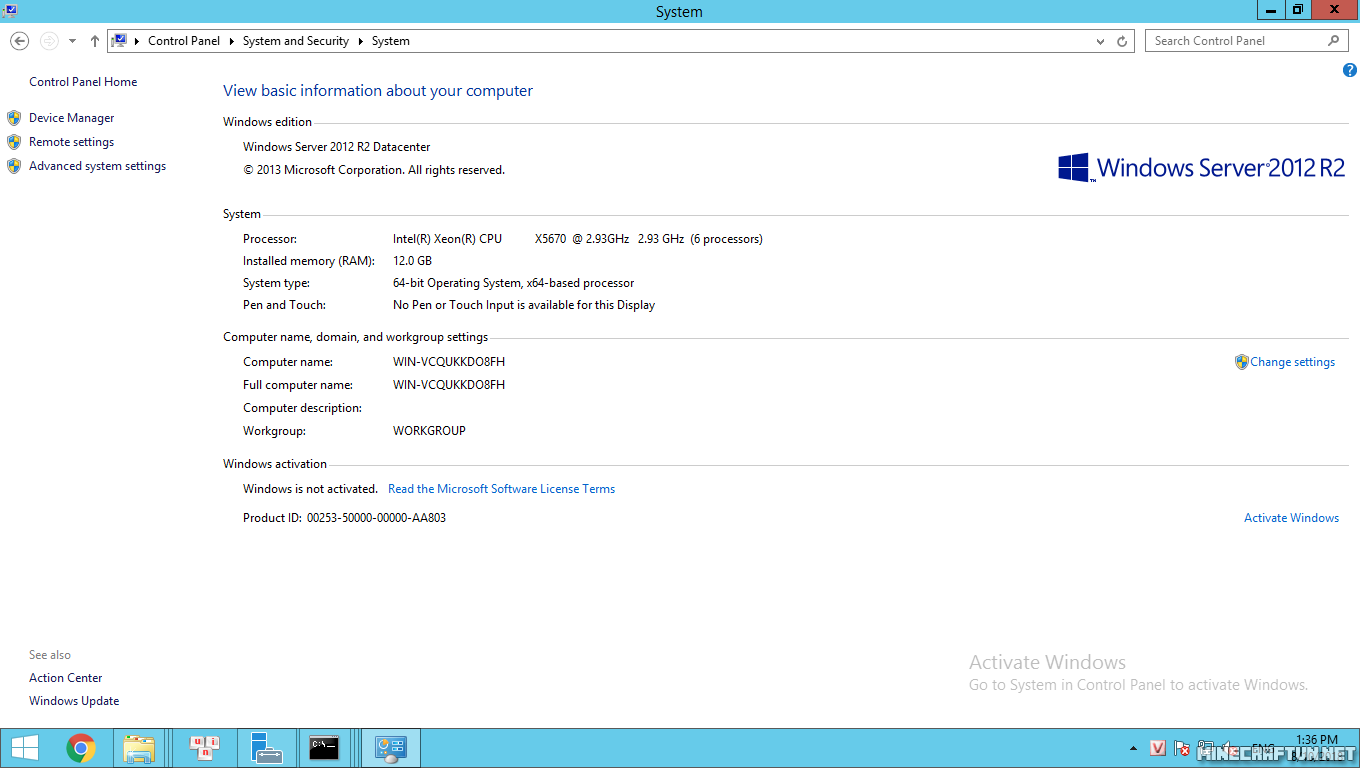
Task: Expand the arrow after System and Security breadcrumb
Action: [x=361, y=41]
